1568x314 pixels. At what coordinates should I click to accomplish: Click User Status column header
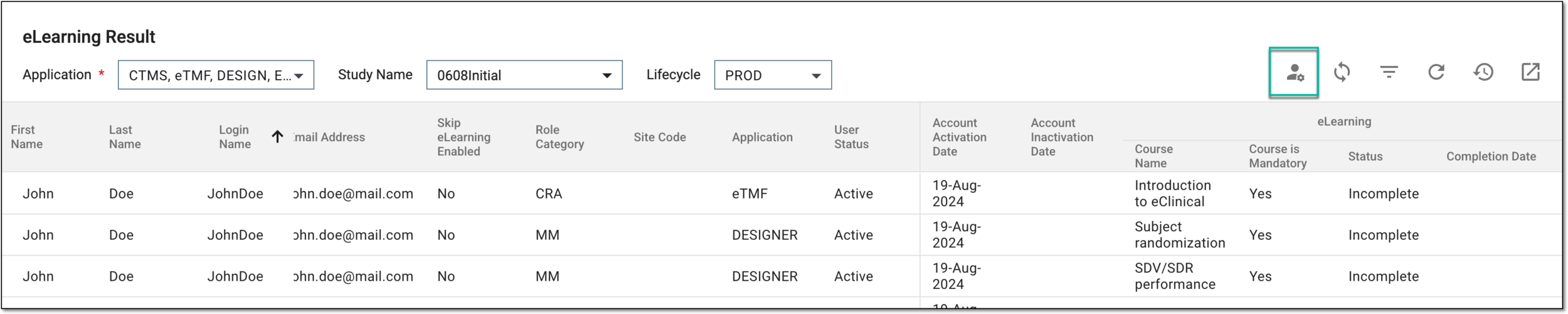pyautogui.click(x=851, y=137)
